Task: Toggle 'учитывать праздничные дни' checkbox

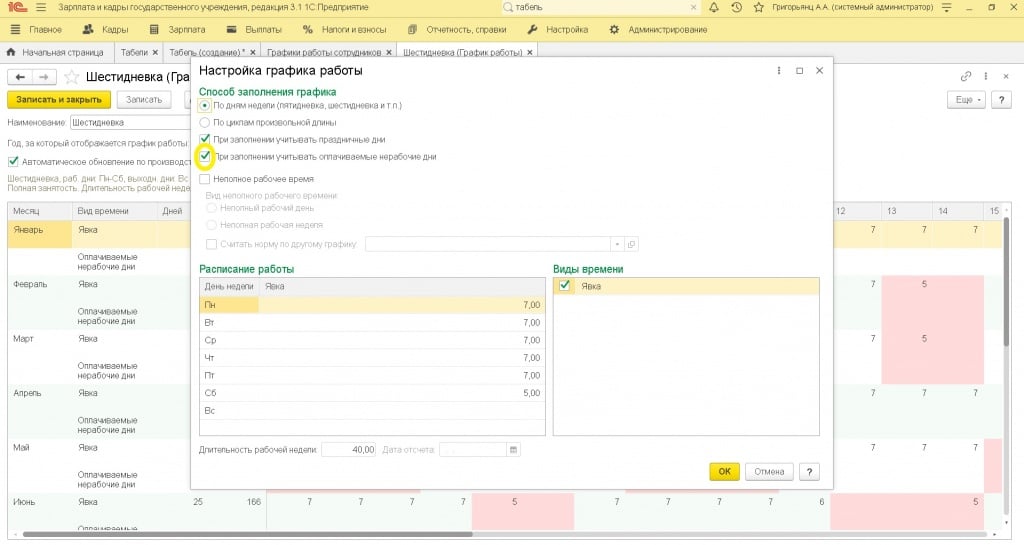Action: click(205, 139)
